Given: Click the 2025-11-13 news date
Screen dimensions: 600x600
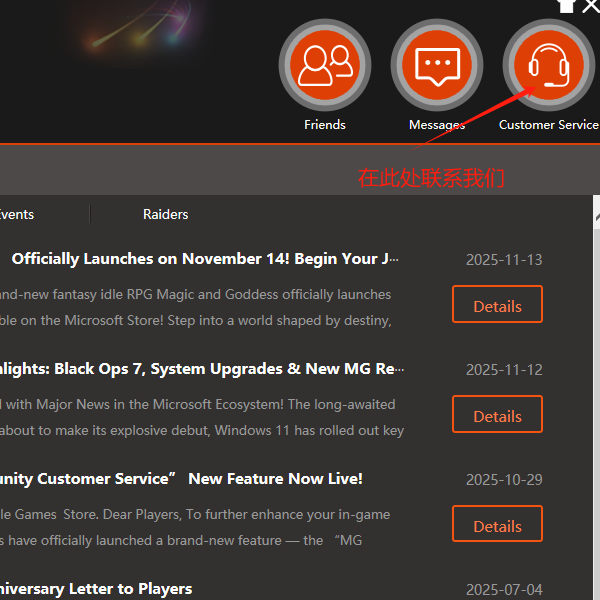Looking at the screenshot, I should pyautogui.click(x=504, y=260).
